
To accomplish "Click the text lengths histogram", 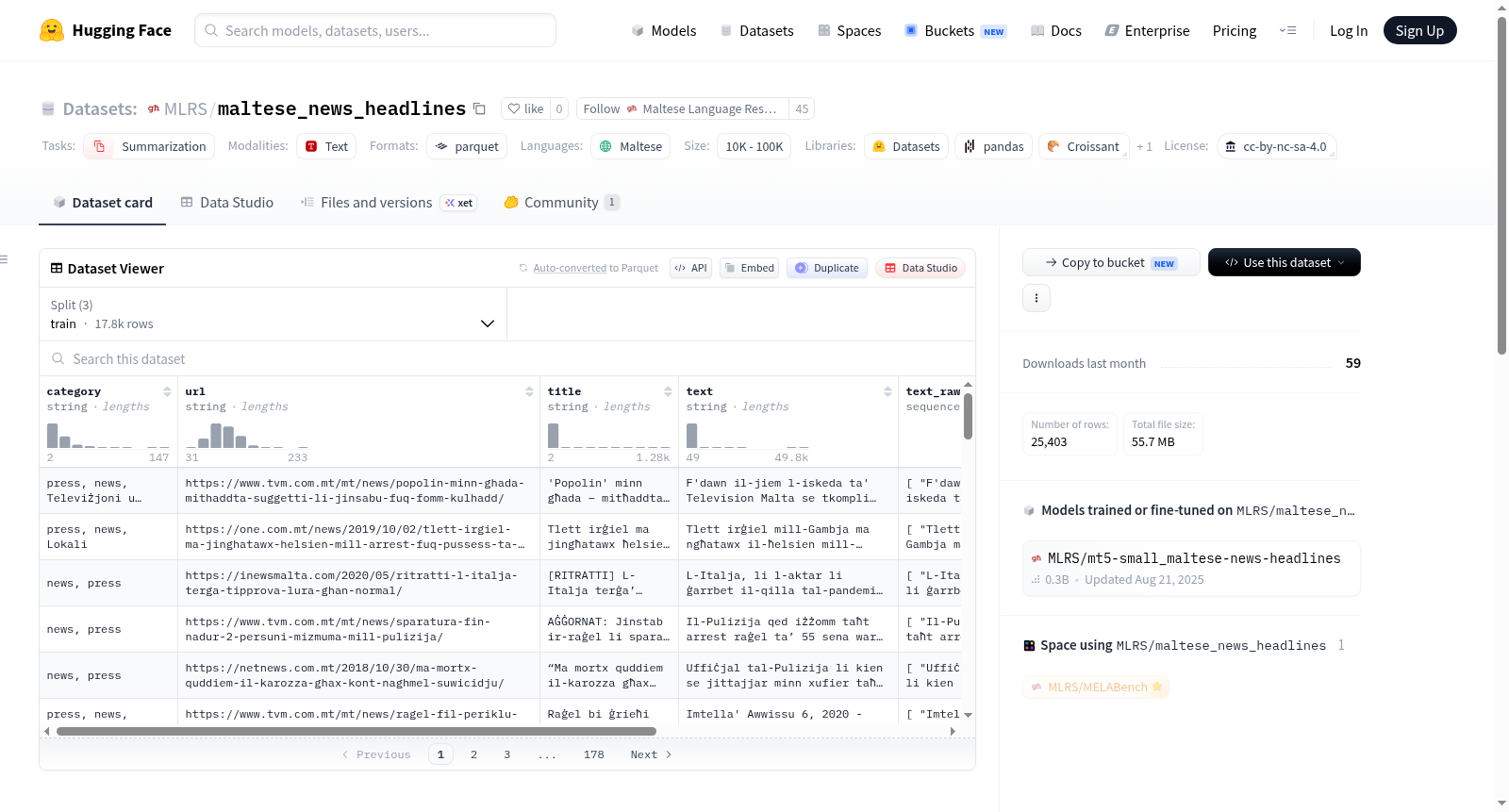I will pos(747,436).
